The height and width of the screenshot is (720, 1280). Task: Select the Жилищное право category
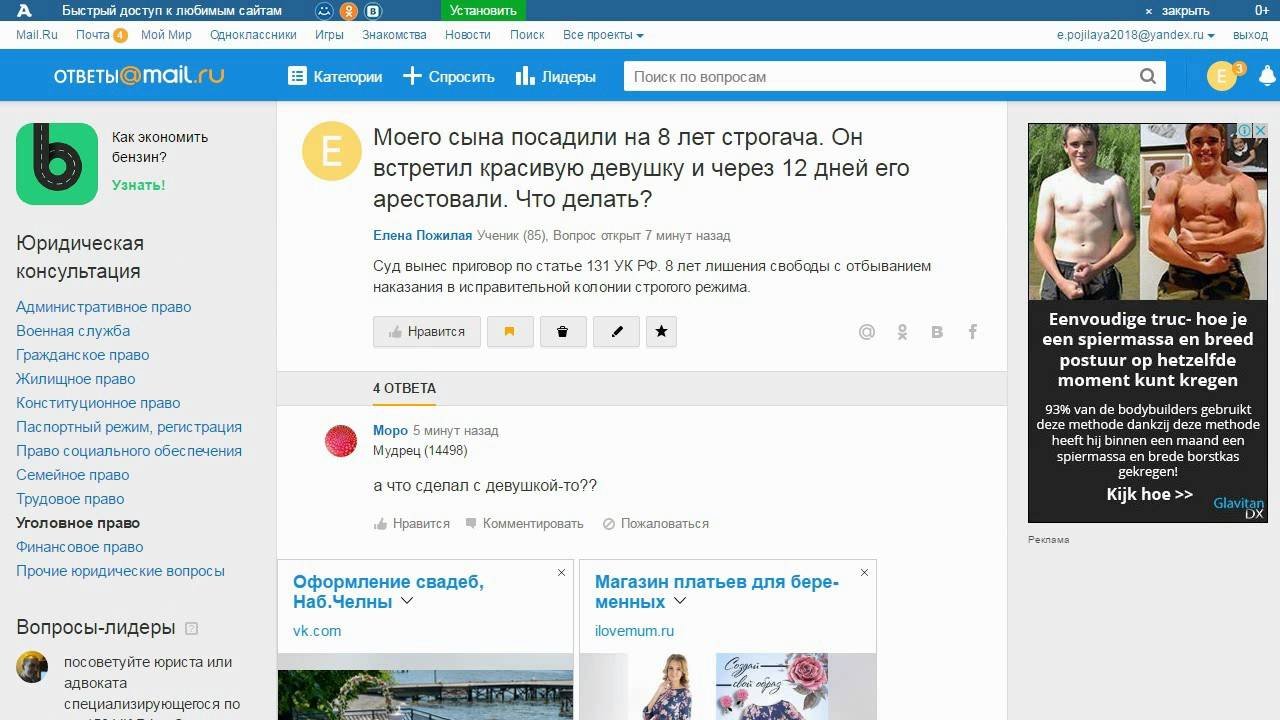click(75, 379)
